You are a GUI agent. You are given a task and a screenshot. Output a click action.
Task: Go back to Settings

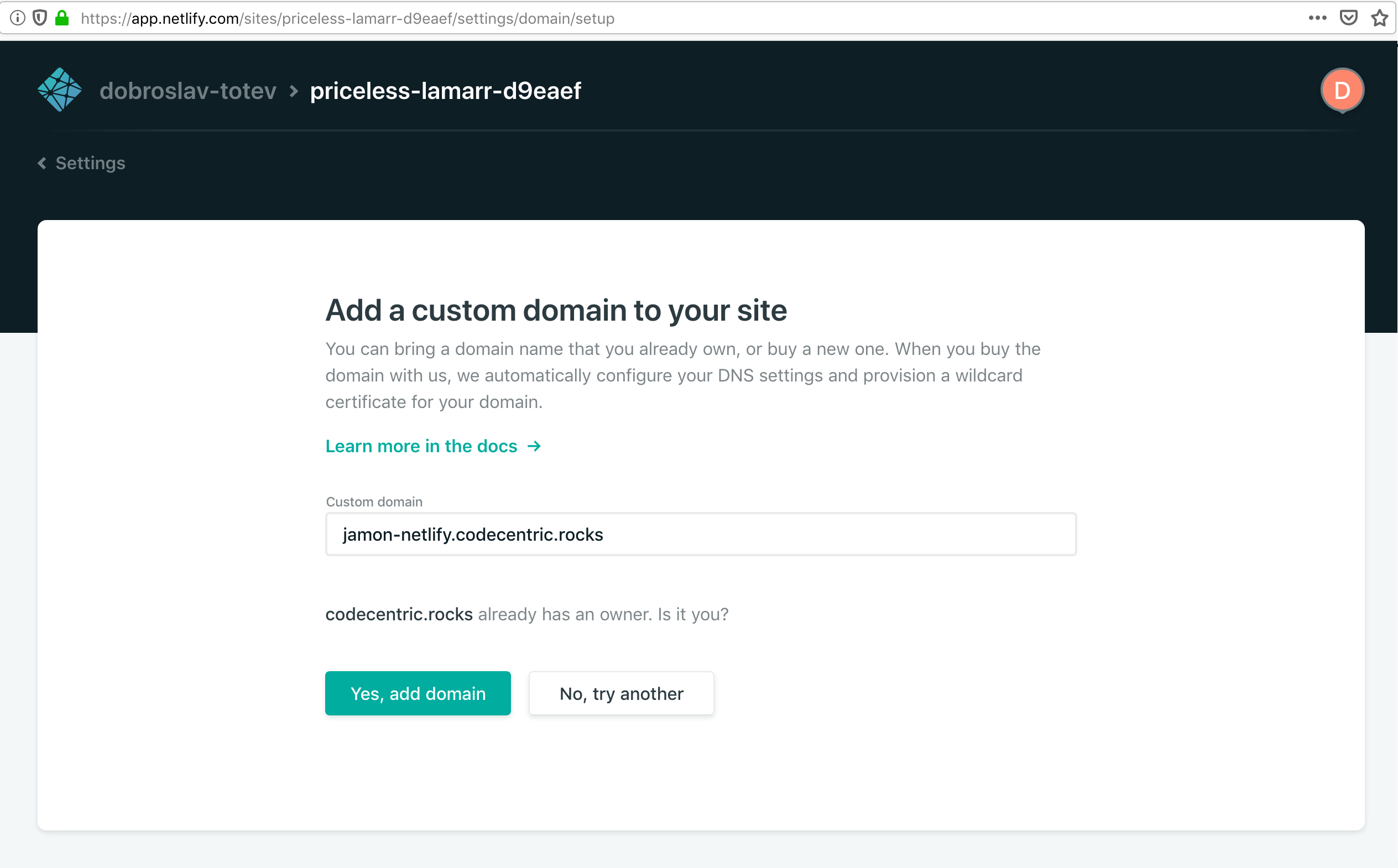90,163
